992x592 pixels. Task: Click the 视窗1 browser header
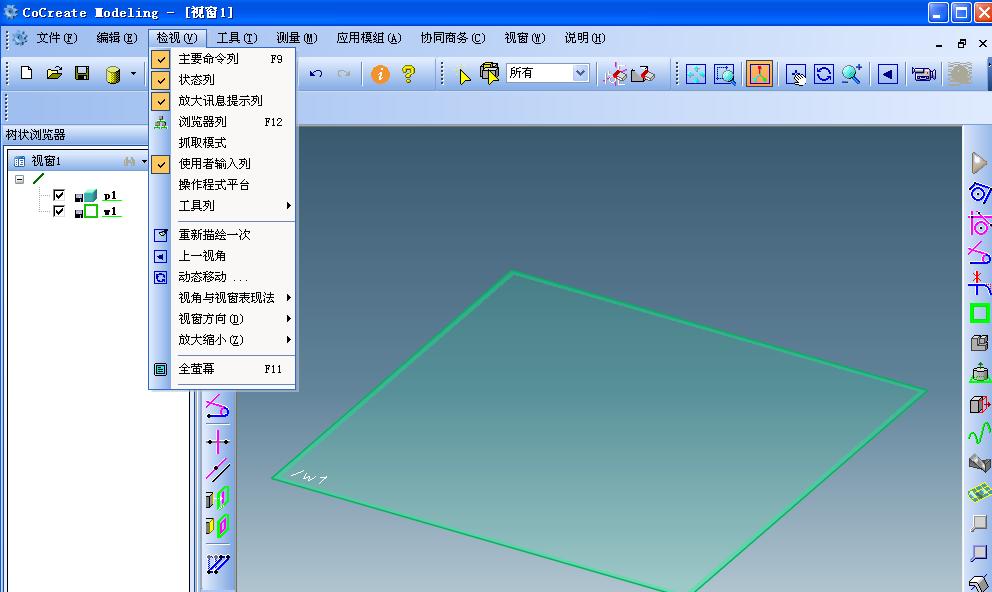click(46, 161)
